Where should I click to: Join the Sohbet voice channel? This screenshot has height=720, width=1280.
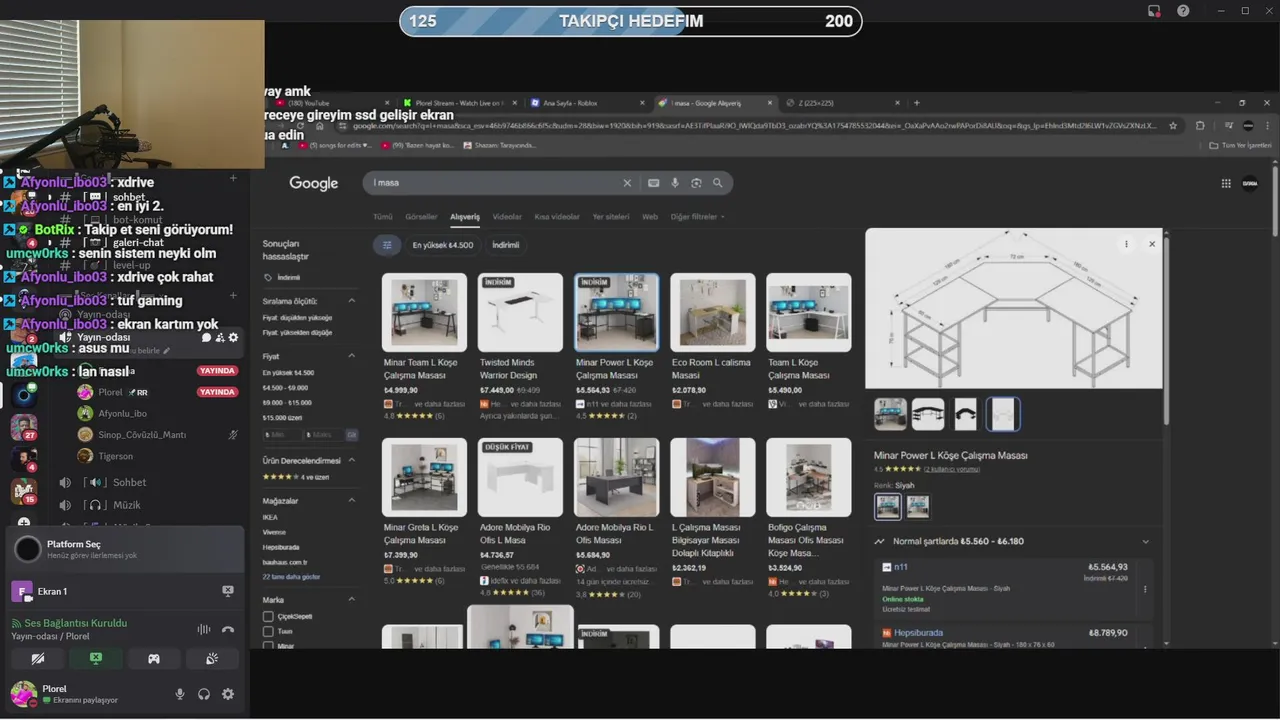[x=130, y=482]
